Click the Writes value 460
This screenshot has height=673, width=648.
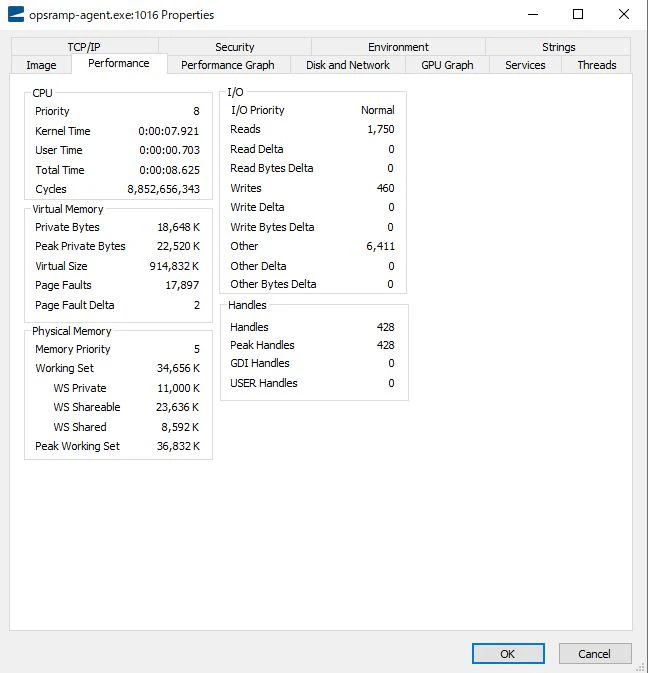385,188
